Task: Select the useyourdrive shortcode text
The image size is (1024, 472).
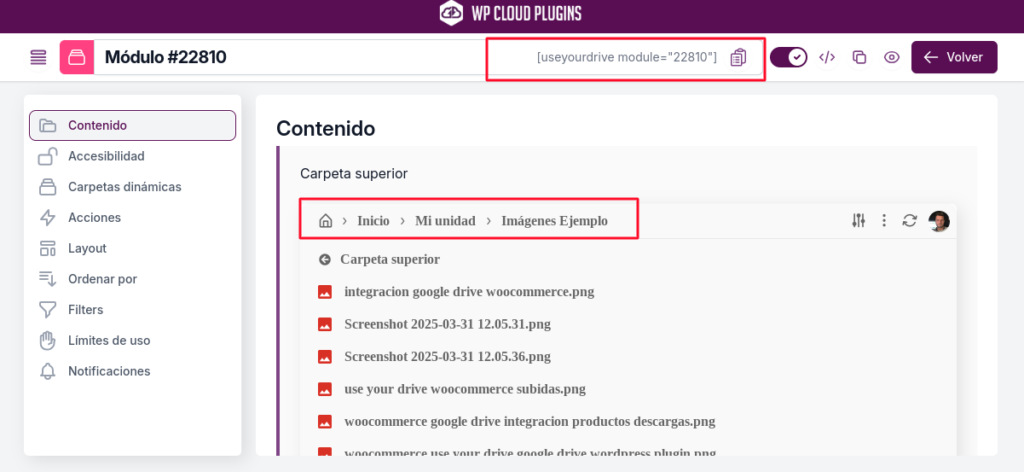Action: (626, 57)
